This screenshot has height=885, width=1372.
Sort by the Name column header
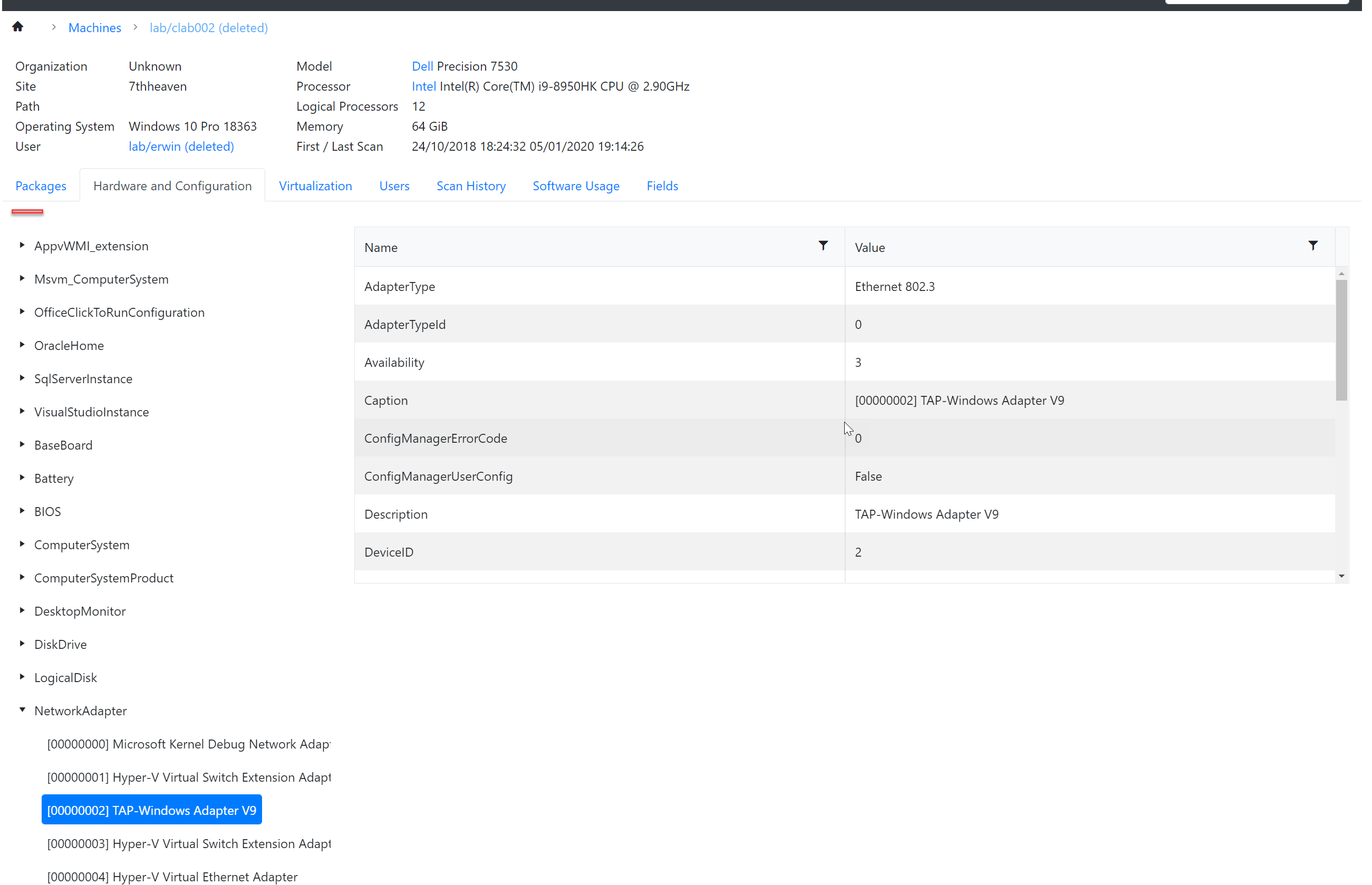381,247
